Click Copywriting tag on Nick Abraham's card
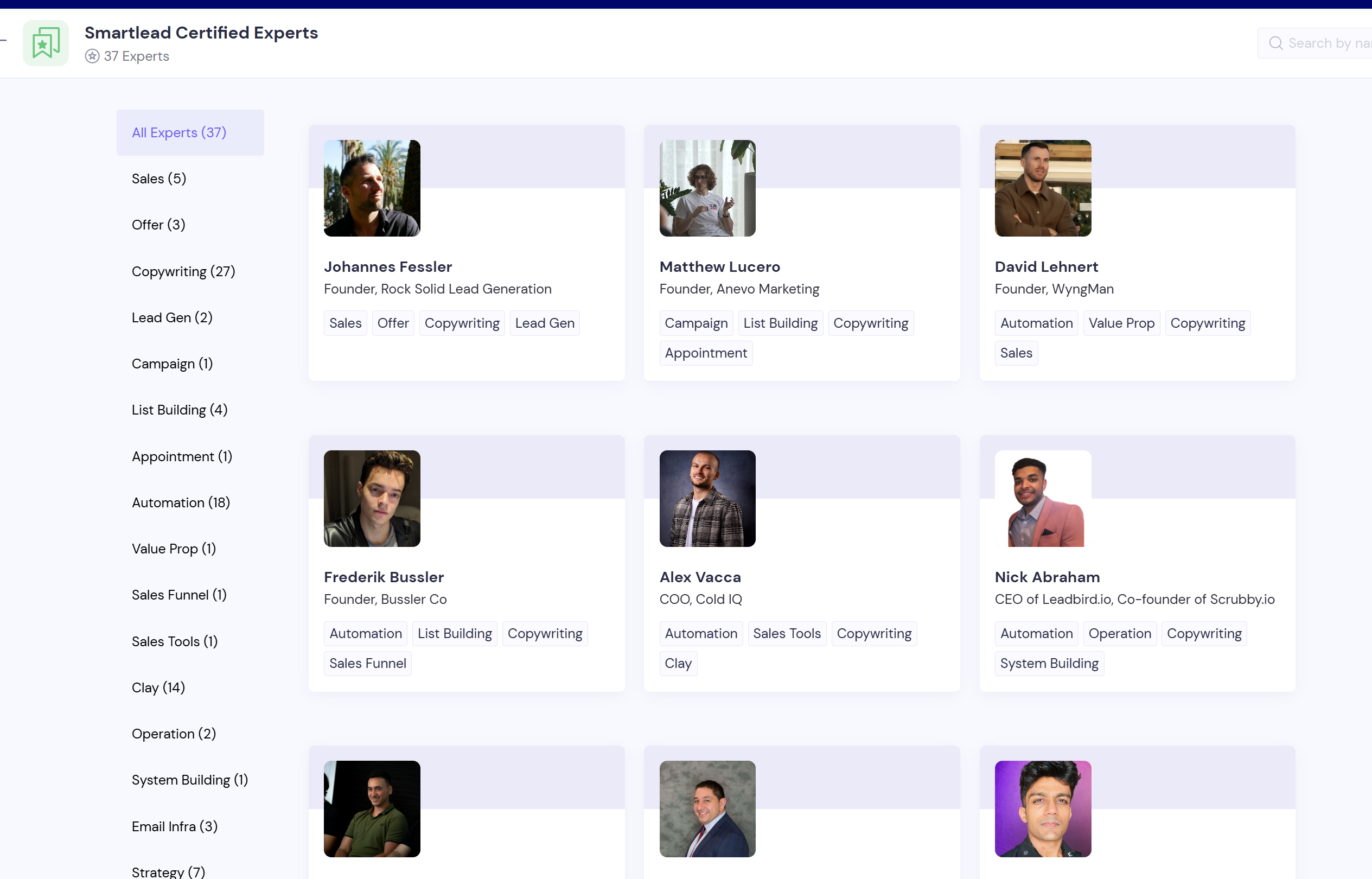The image size is (1372, 879). point(1204,634)
